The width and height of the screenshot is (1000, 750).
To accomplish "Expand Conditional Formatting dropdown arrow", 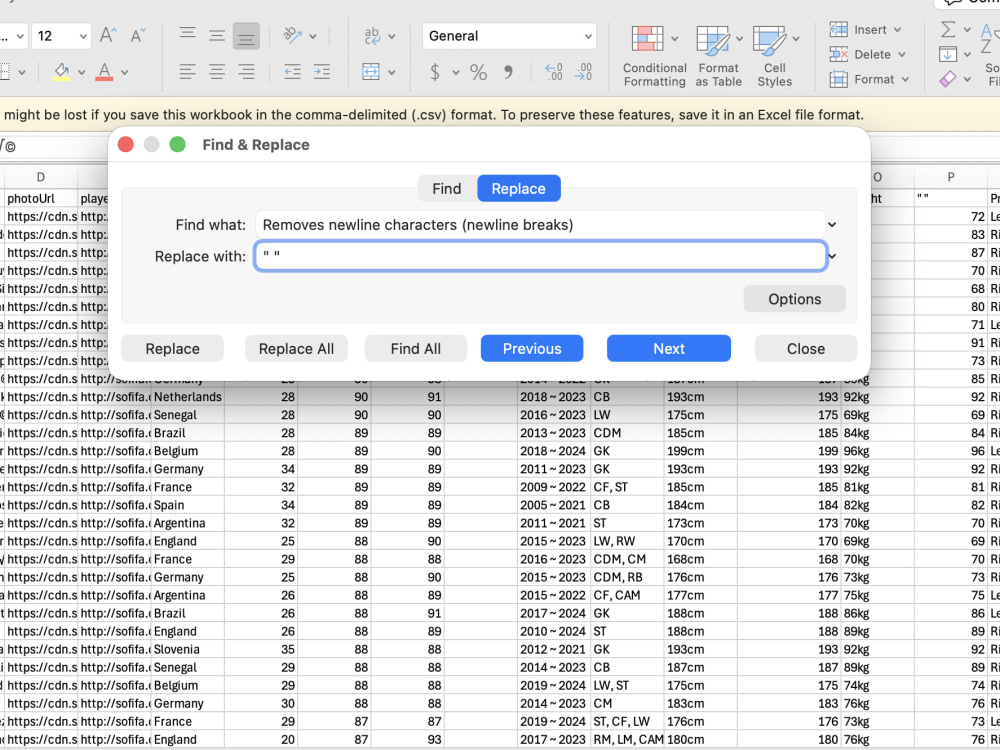I will (x=675, y=39).
